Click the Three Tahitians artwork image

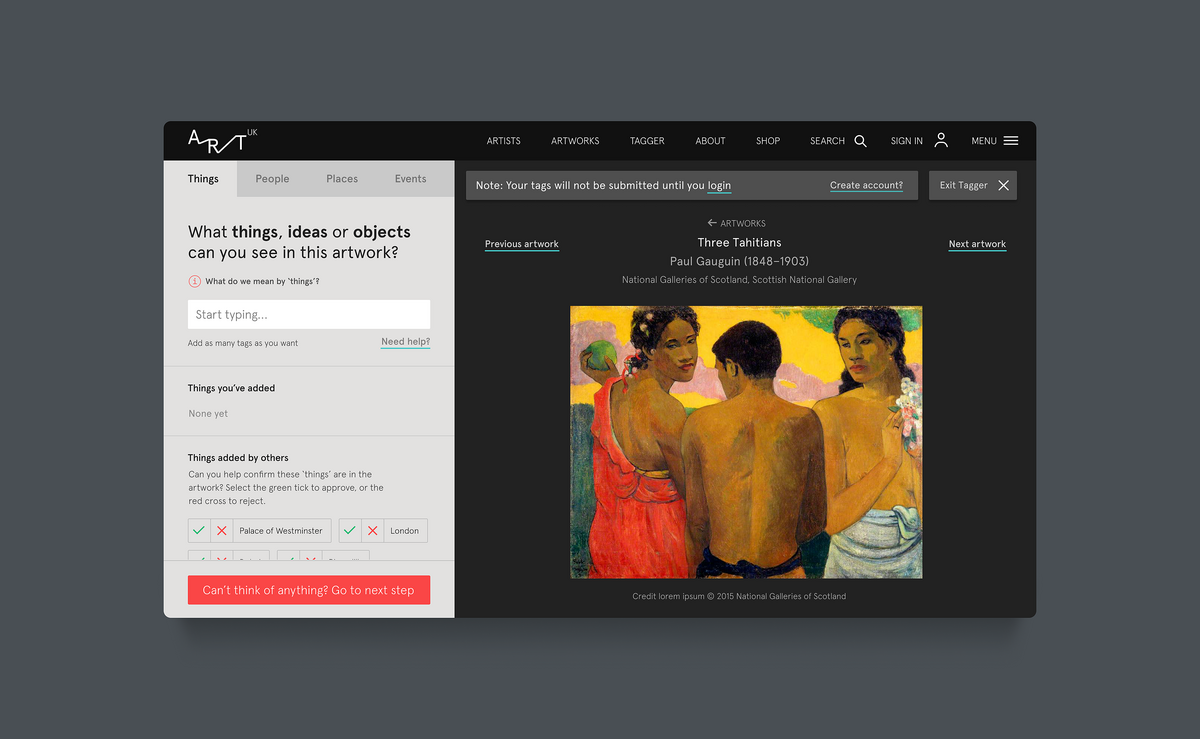[x=745, y=441]
